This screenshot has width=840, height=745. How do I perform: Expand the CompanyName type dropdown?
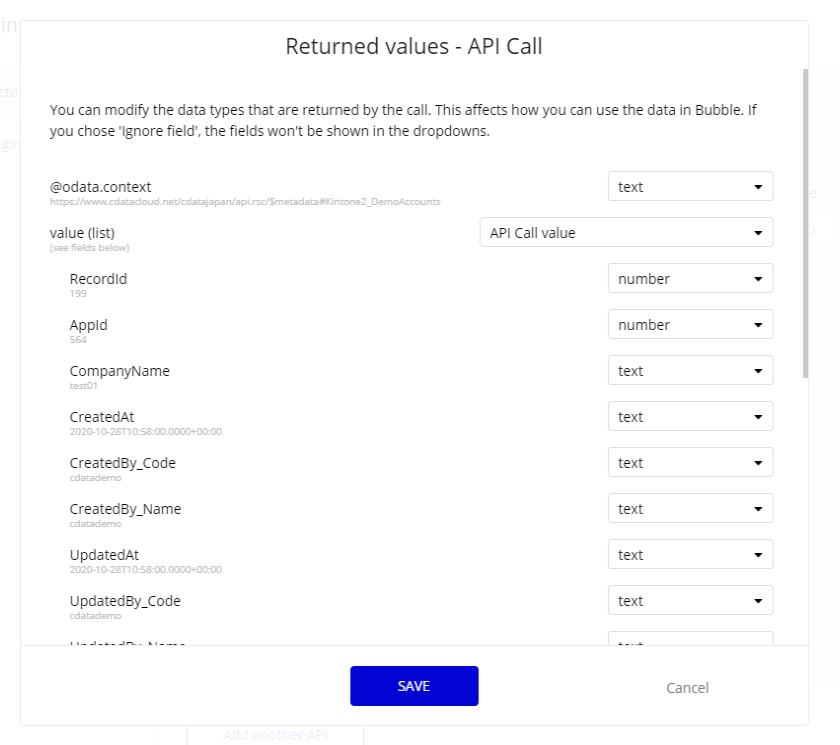[690, 371]
